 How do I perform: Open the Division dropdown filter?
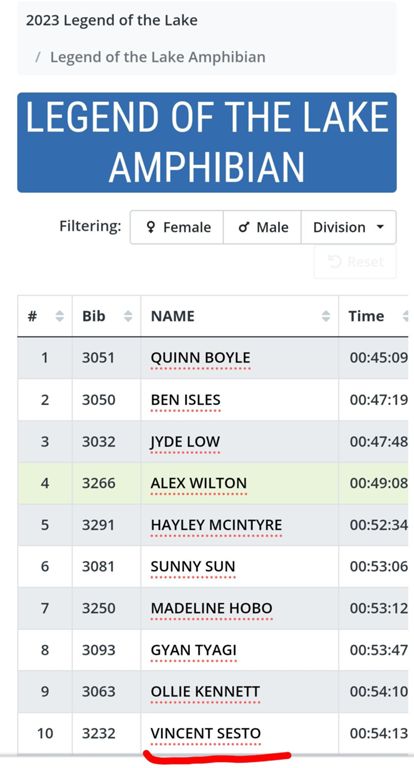pos(348,227)
